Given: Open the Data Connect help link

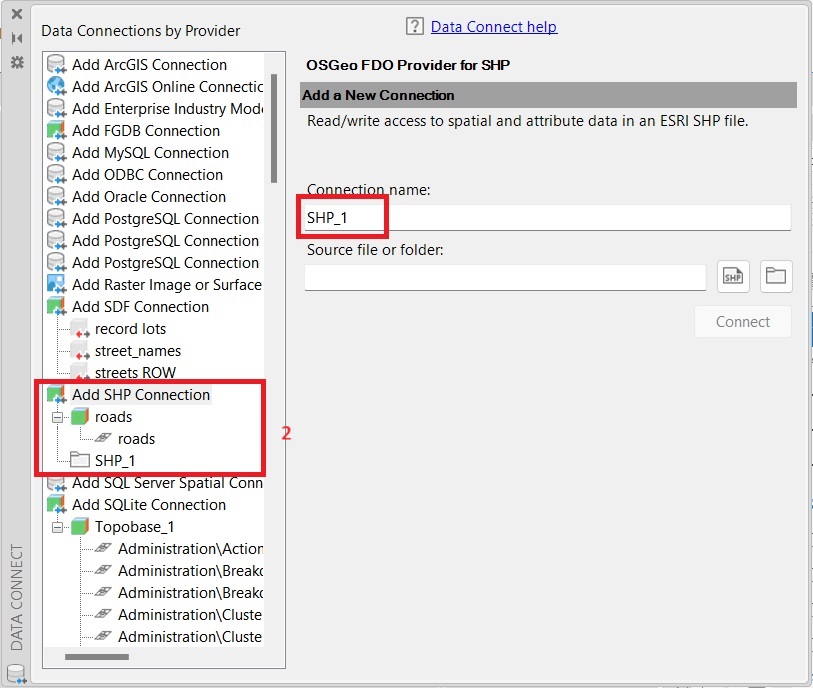Looking at the screenshot, I should point(494,27).
